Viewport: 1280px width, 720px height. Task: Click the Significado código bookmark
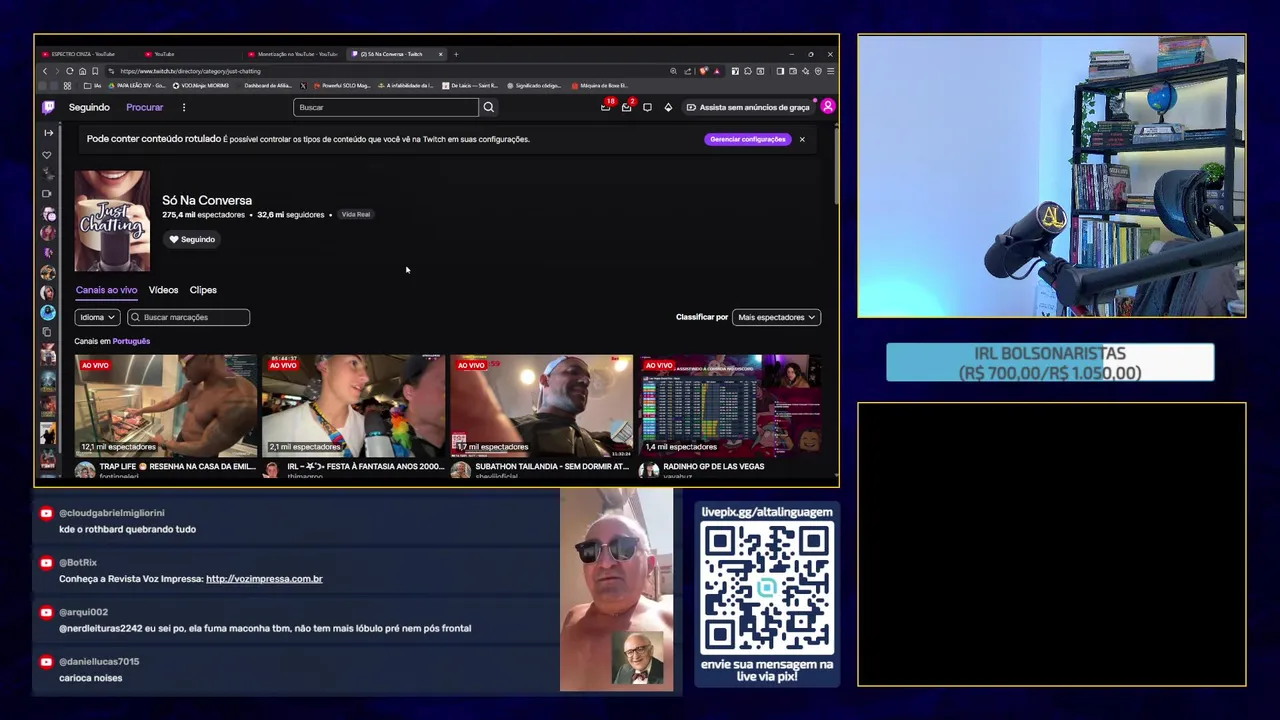click(x=534, y=86)
